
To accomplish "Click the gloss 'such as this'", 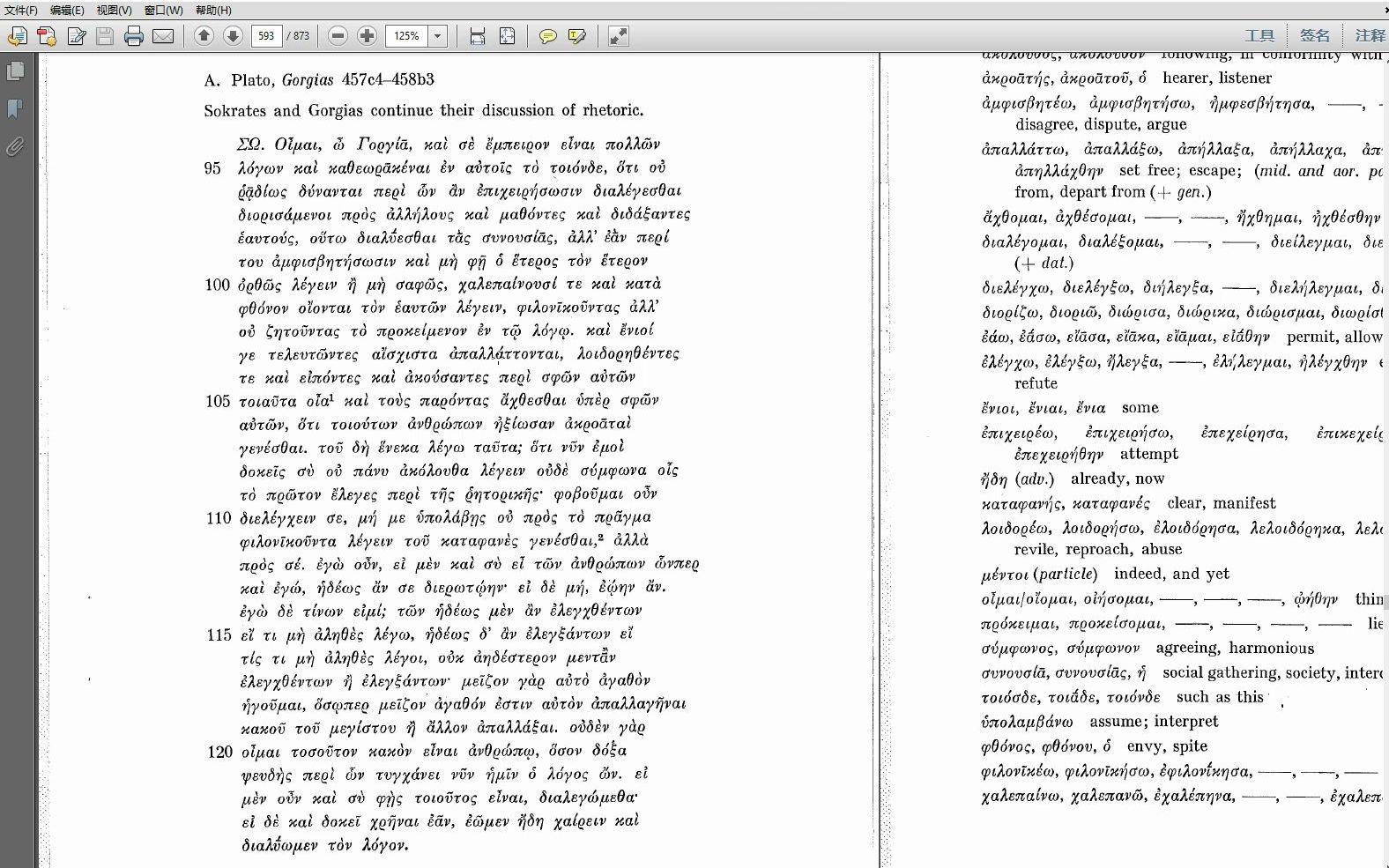I will point(1220,697).
